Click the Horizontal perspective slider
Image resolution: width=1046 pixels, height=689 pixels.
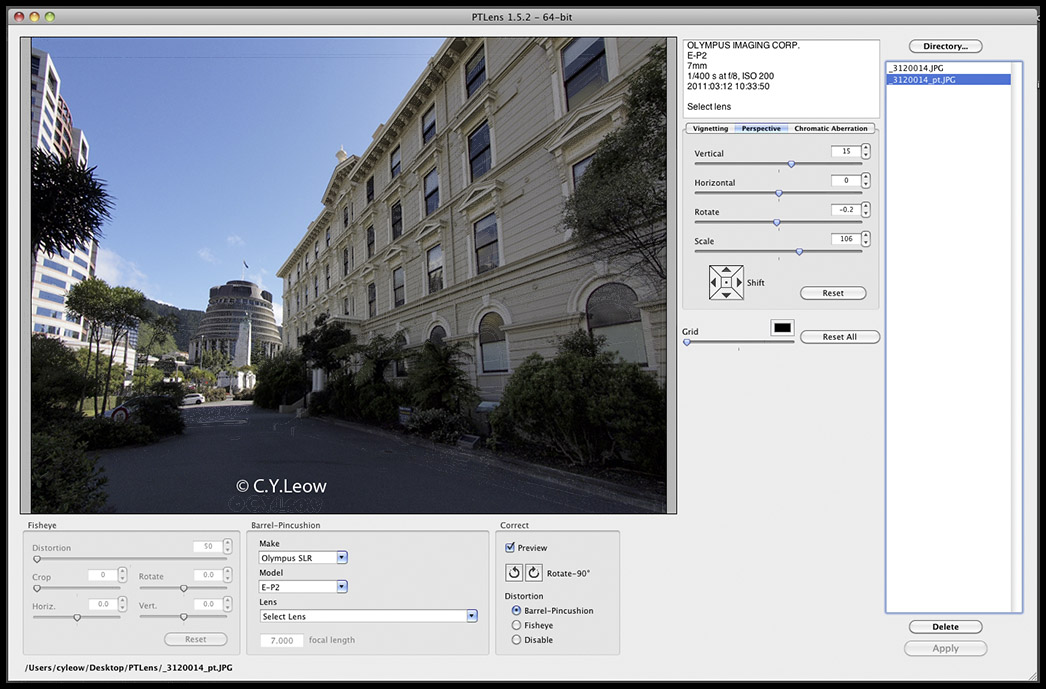(778, 193)
